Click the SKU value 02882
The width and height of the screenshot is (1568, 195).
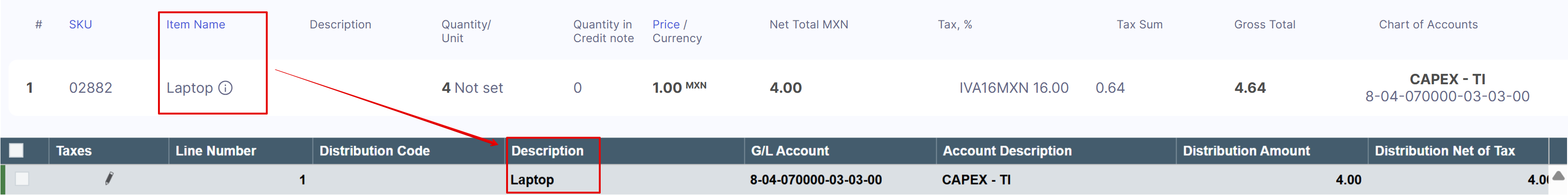[x=91, y=88]
